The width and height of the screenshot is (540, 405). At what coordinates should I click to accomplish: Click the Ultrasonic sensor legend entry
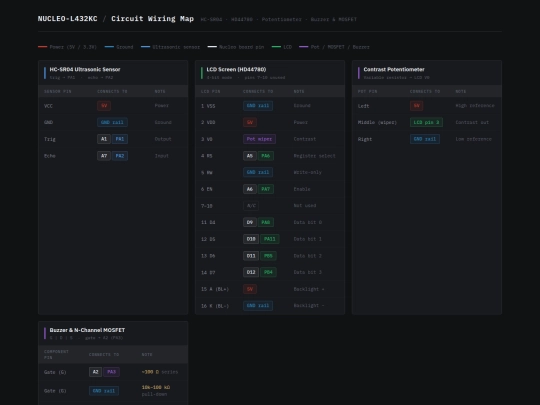[170, 47]
